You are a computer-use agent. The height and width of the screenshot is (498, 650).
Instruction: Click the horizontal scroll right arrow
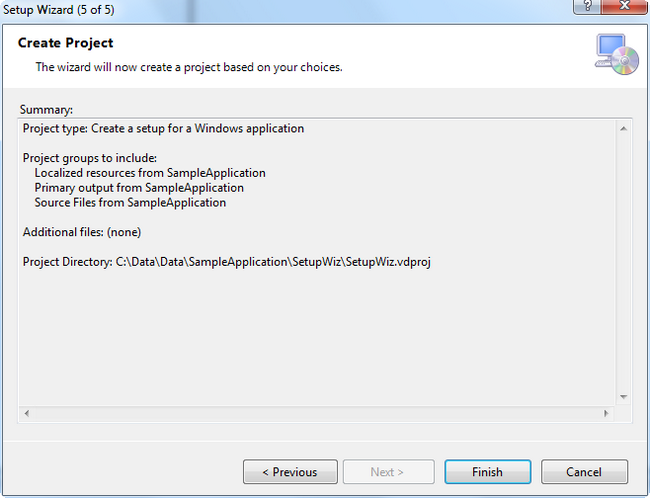click(x=606, y=413)
